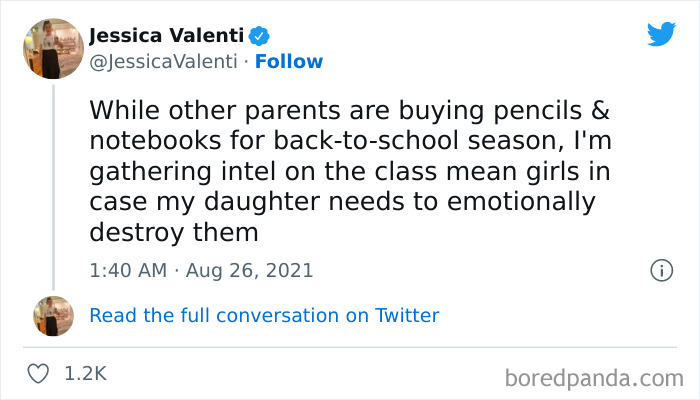Follow Jessica Valenti
Screen dimensions: 700x400
pyautogui.click(x=290, y=62)
